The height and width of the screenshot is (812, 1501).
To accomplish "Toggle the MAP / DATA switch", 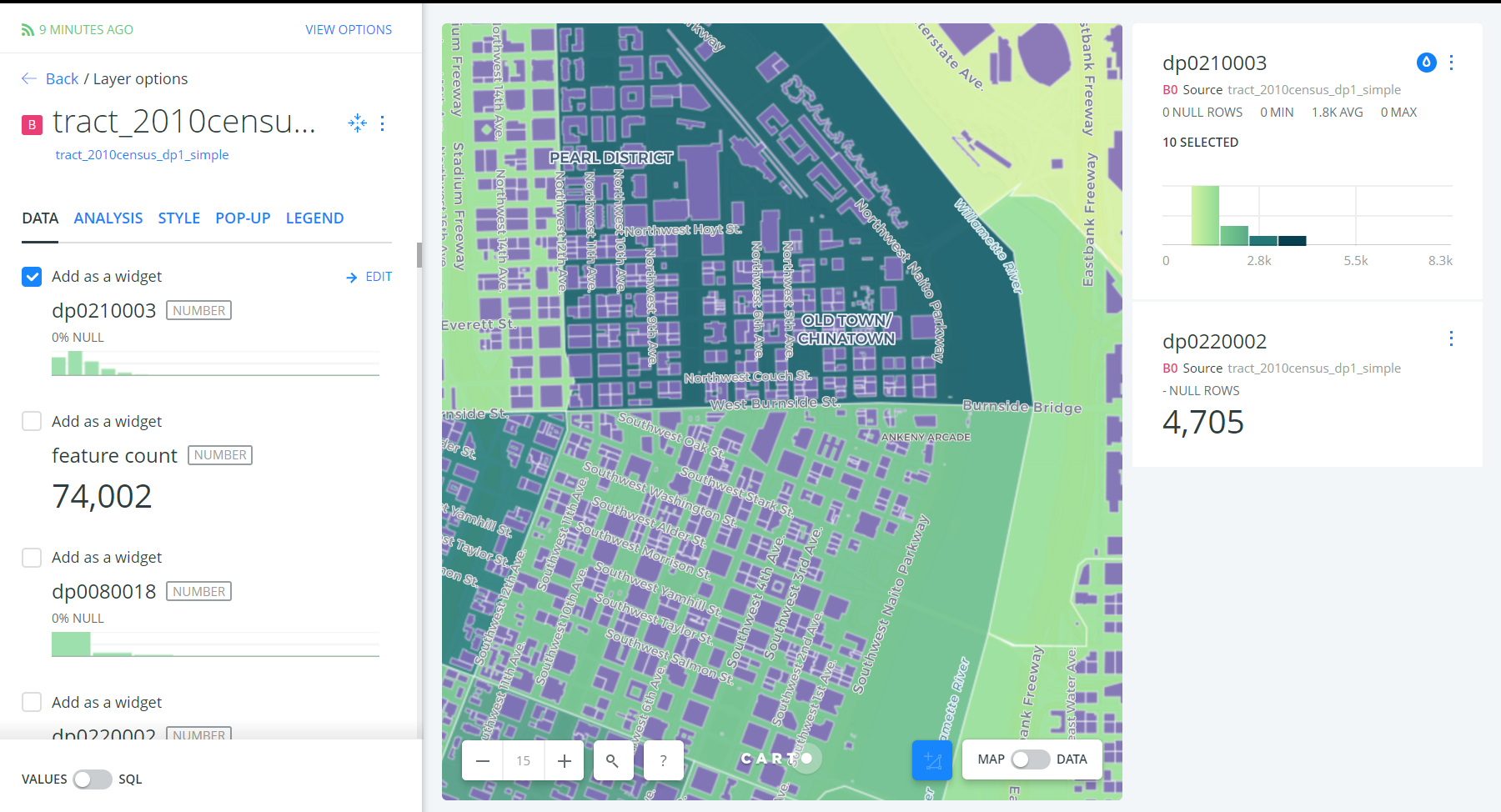I will pyautogui.click(x=1030, y=759).
